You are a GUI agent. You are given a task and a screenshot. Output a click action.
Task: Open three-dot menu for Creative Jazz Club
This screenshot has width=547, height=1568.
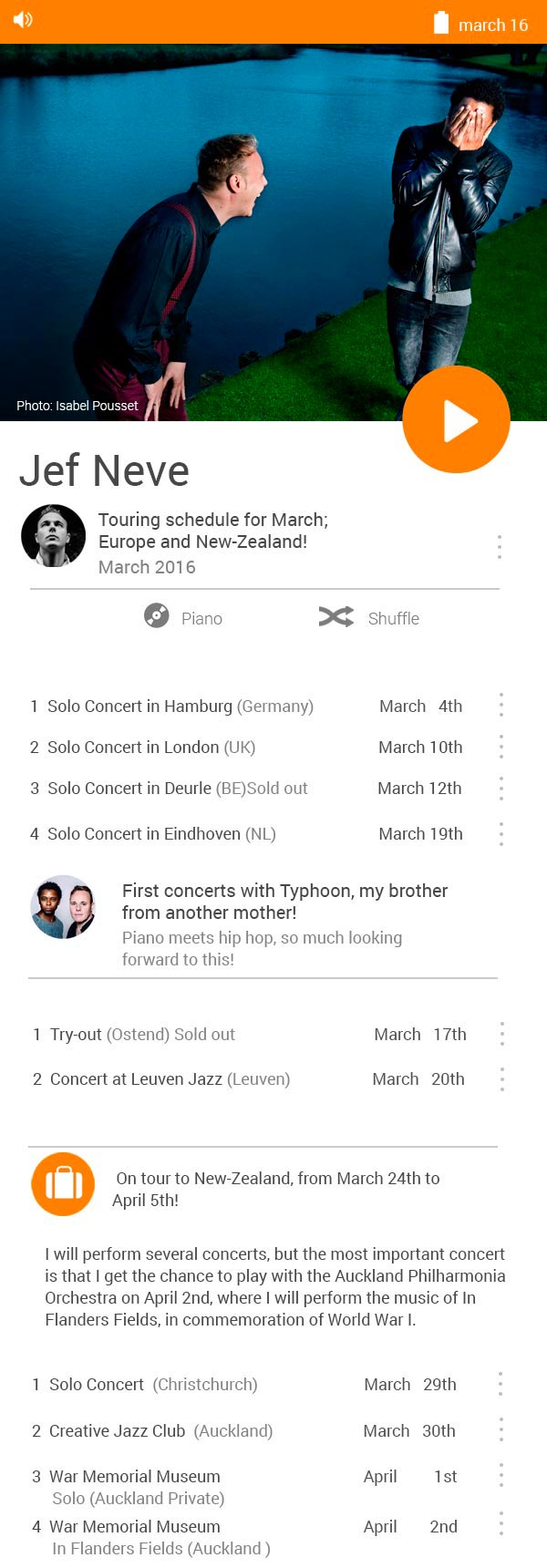pyautogui.click(x=501, y=1429)
